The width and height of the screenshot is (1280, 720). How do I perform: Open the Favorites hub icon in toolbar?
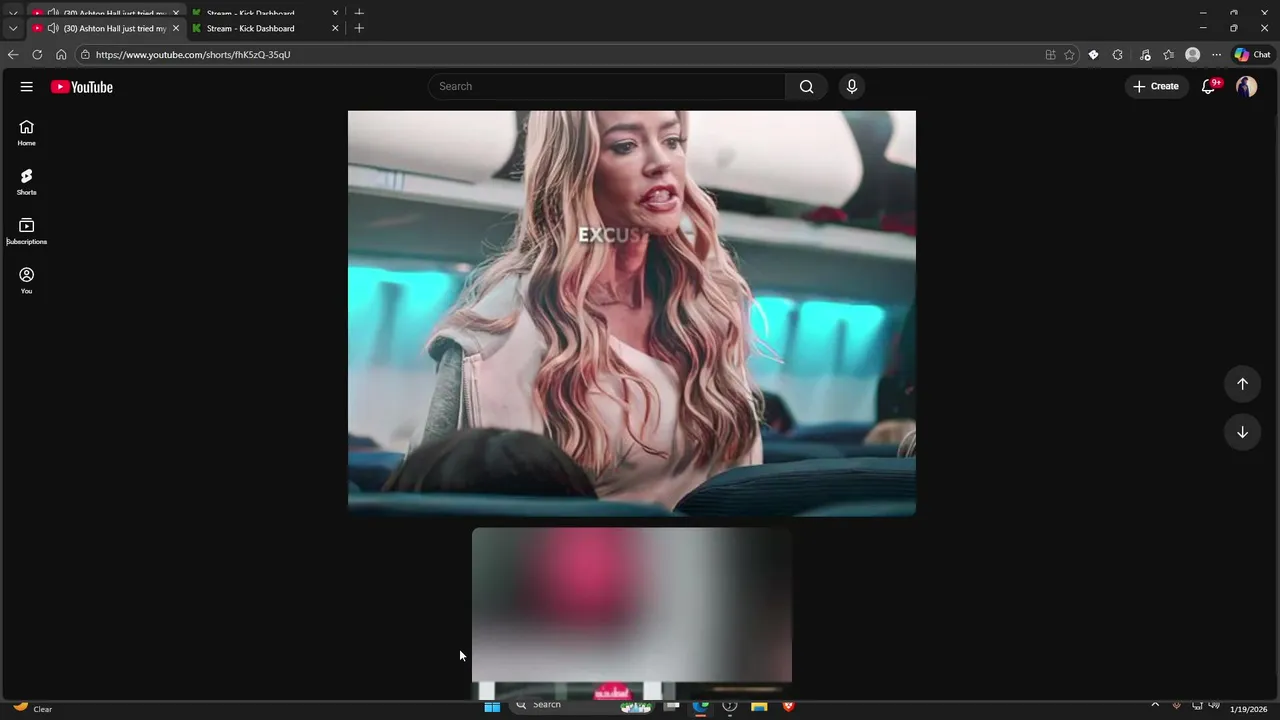[1168, 55]
